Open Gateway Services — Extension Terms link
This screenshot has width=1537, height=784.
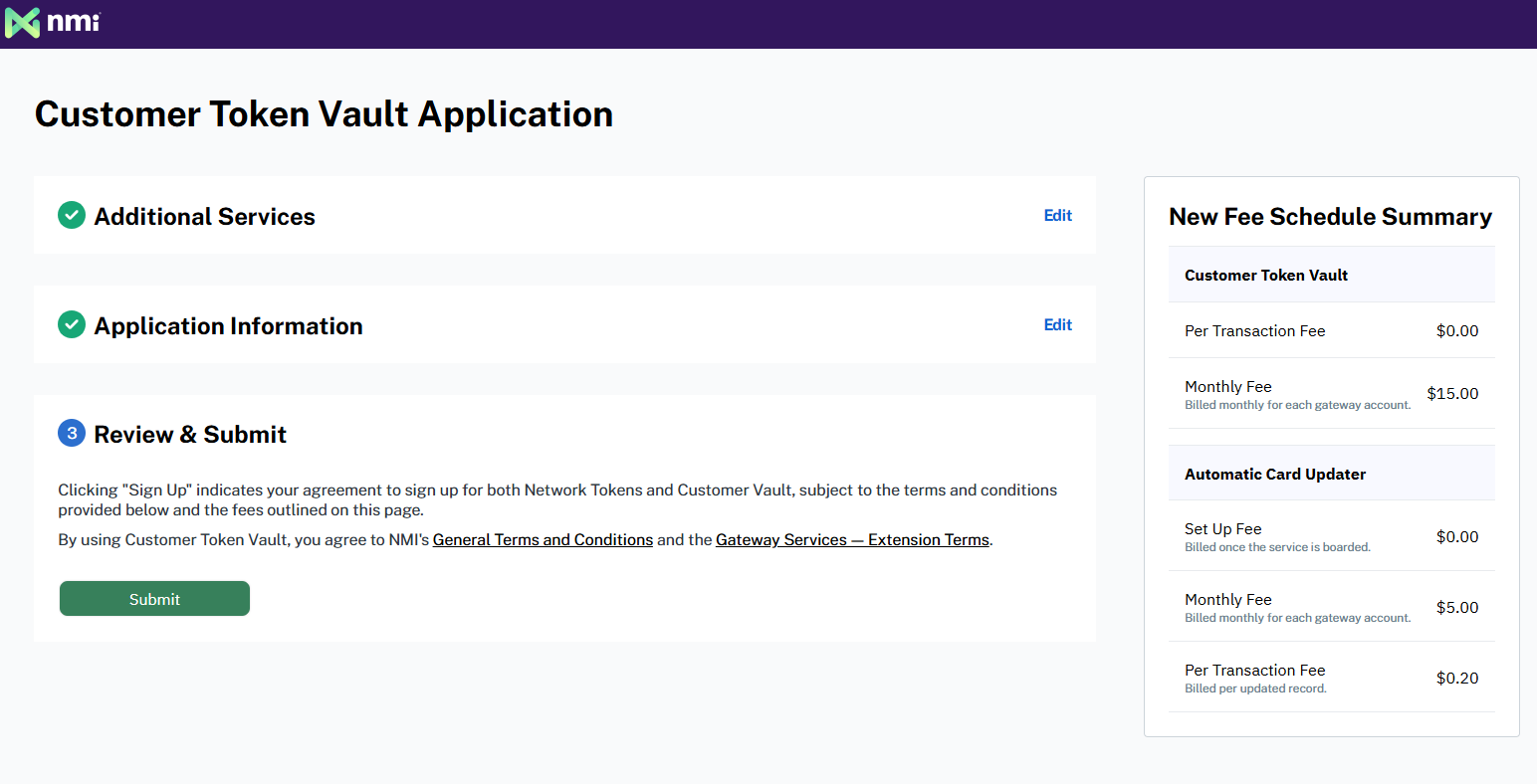tap(852, 539)
